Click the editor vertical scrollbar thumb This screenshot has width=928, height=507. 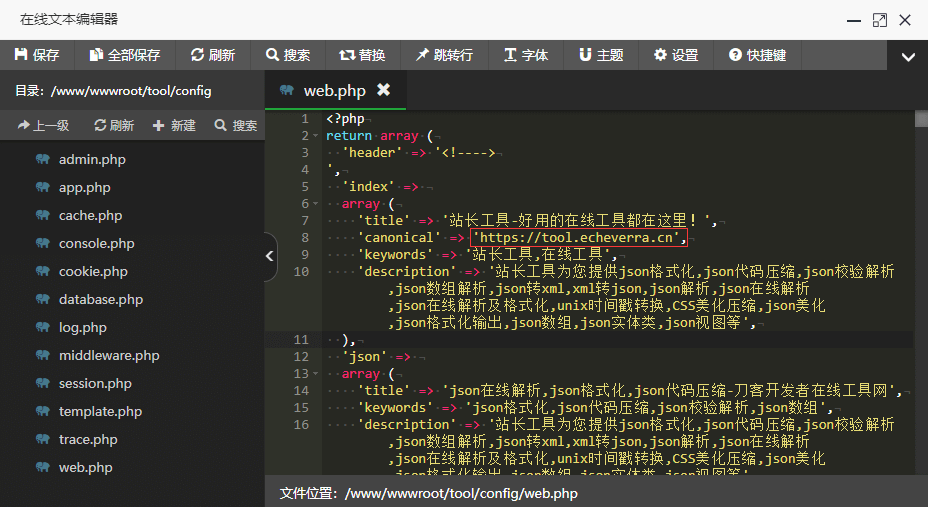[921, 119]
